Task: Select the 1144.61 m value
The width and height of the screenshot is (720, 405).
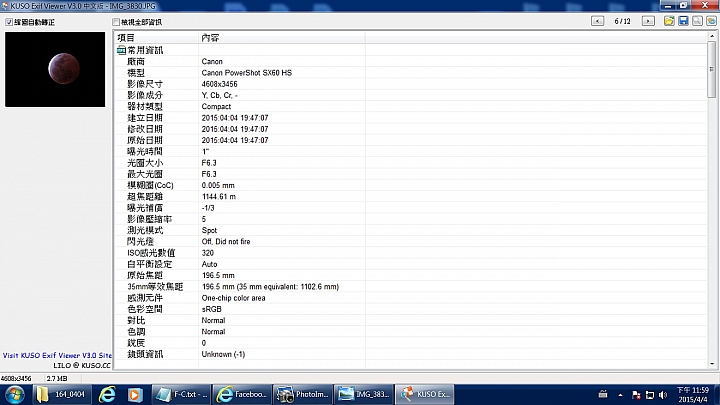Action: pyautogui.click(x=219, y=197)
